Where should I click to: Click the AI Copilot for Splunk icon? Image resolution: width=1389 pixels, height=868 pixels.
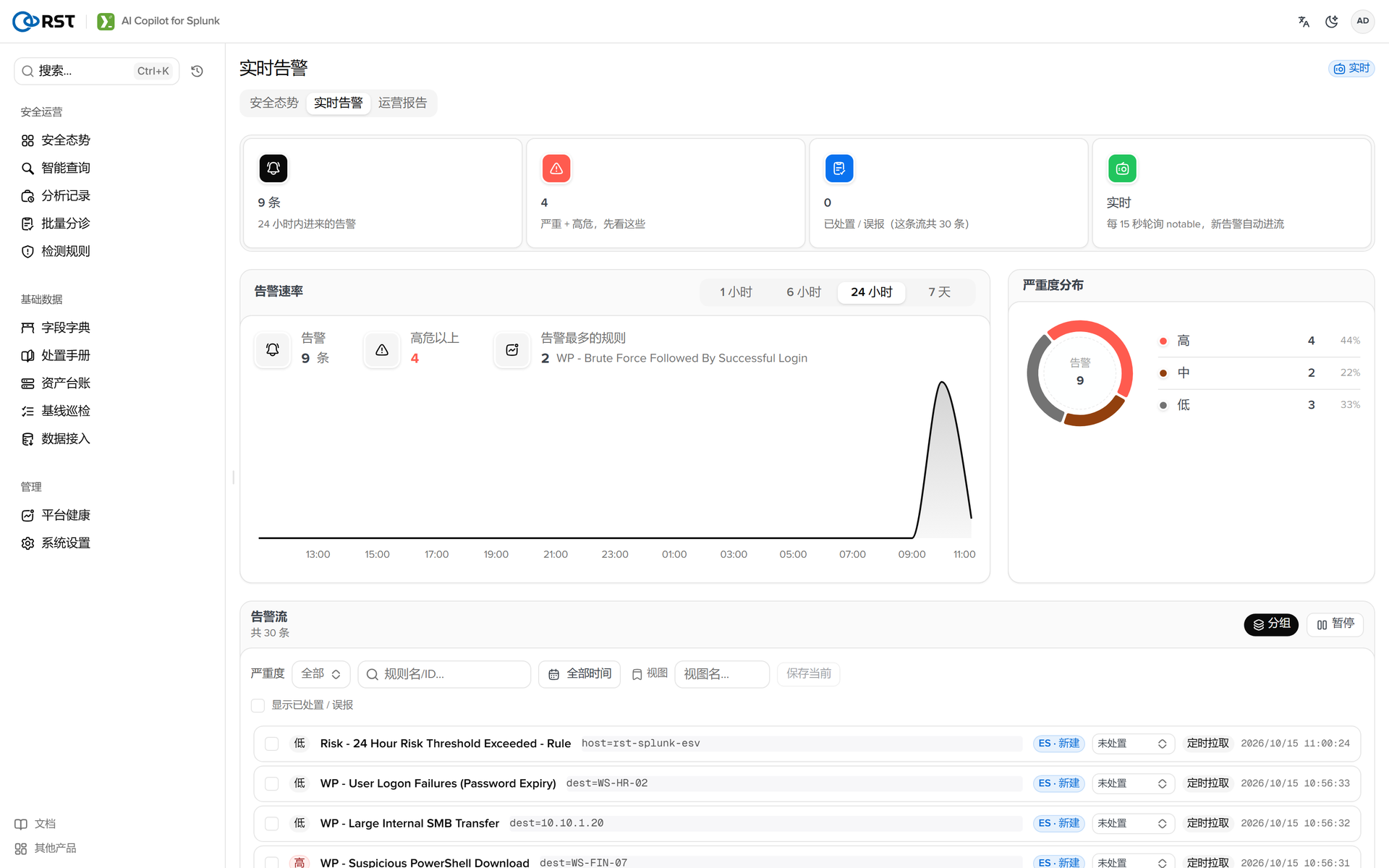(x=106, y=21)
